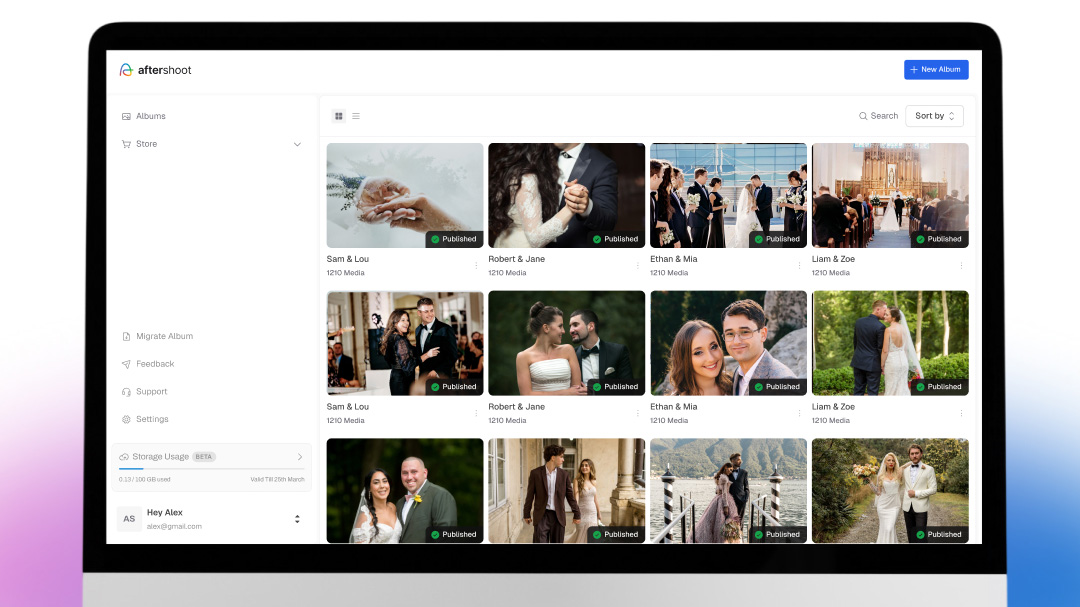Click the Migrate Album document icon
The image size is (1080, 607).
[x=126, y=336]
